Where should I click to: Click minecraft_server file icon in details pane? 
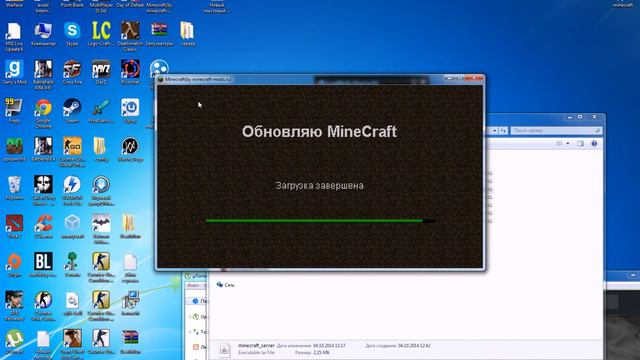pos(224,350)
